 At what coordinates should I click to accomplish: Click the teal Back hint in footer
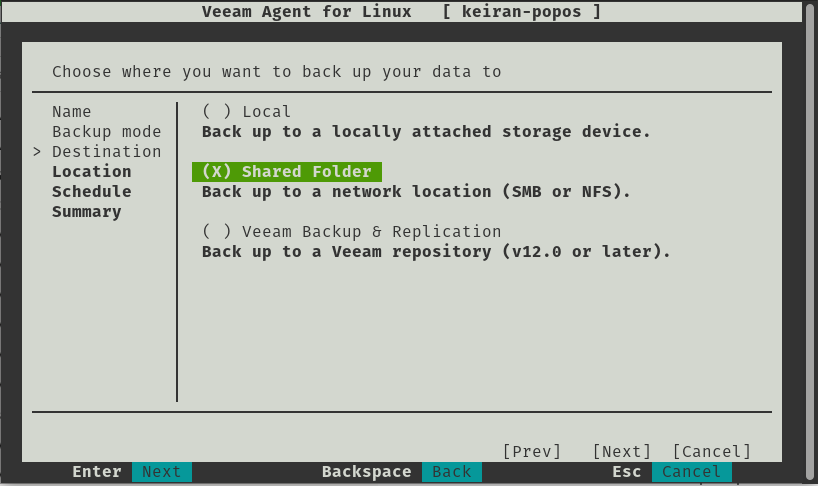point(452,471)
